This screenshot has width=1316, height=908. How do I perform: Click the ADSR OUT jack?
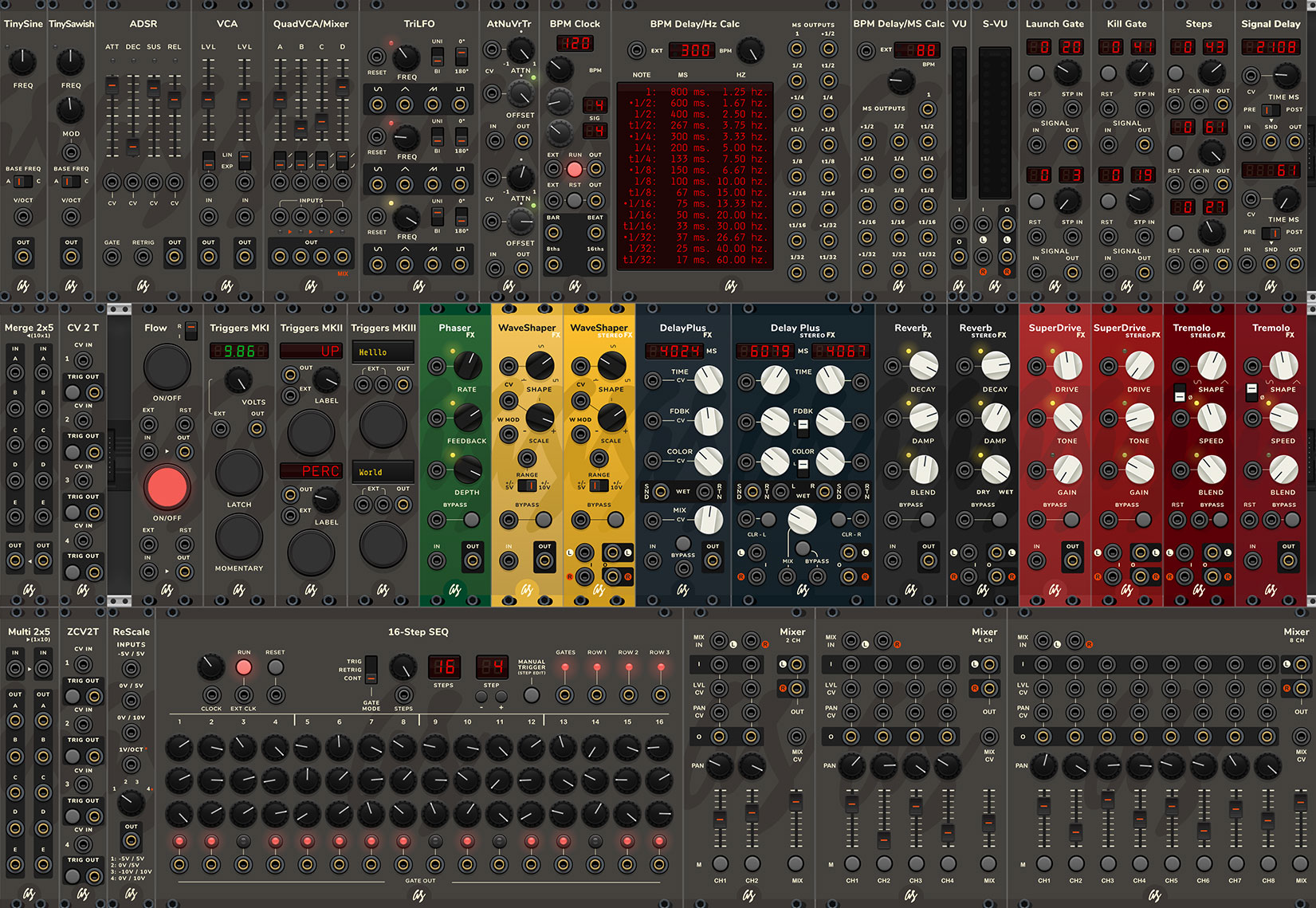tap(175, 257)
